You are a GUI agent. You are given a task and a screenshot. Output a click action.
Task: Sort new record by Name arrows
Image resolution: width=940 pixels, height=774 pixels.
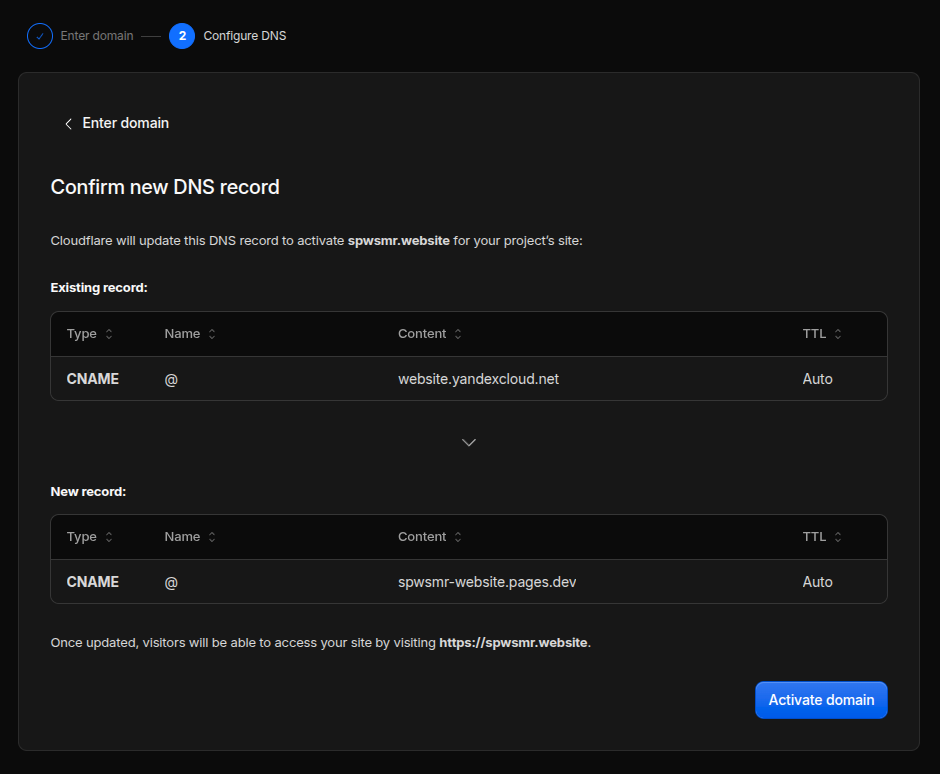click(x=212, y=537)
